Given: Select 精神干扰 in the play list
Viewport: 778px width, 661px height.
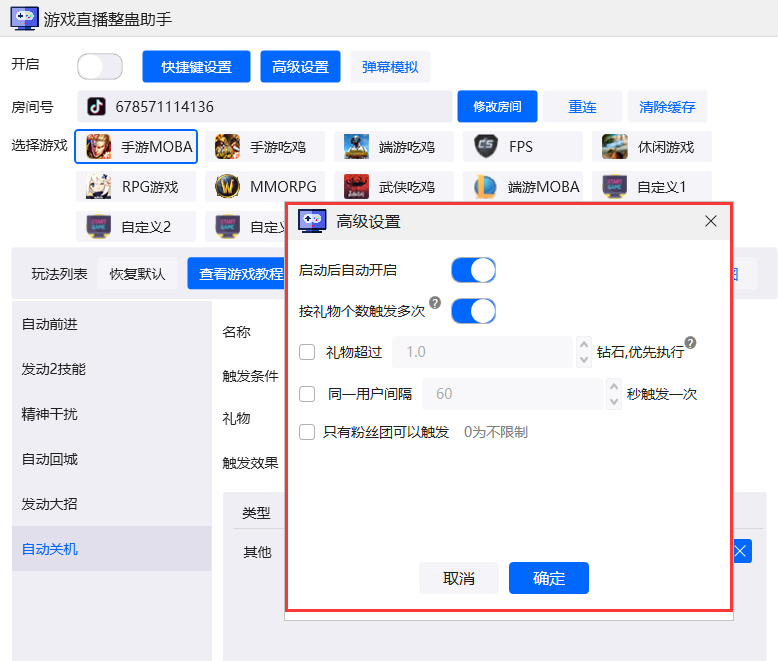Looking at the screenshot, I should tap(112, 414).
